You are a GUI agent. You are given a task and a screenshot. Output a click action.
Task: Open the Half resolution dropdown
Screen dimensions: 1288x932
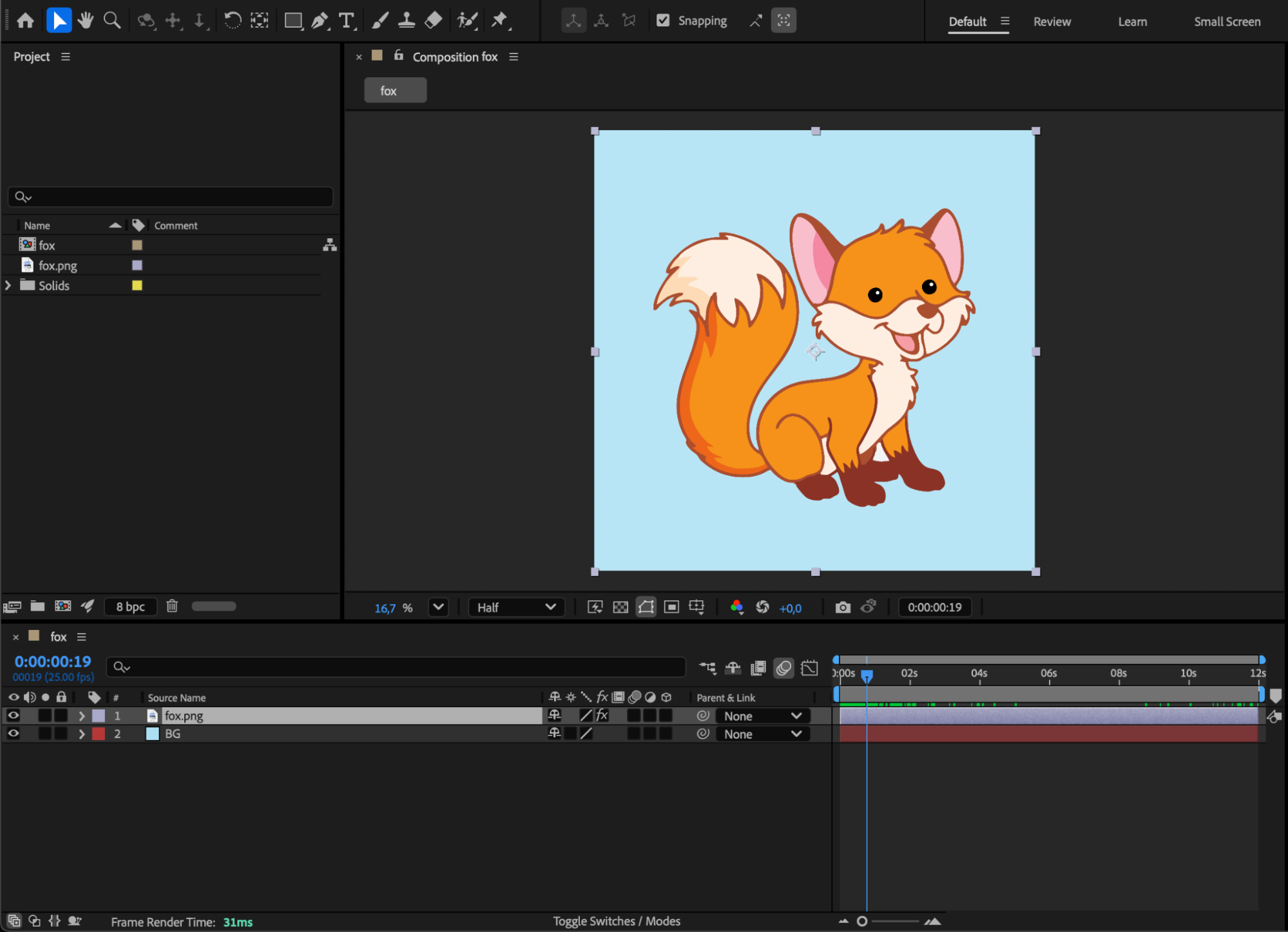(516, 607)
